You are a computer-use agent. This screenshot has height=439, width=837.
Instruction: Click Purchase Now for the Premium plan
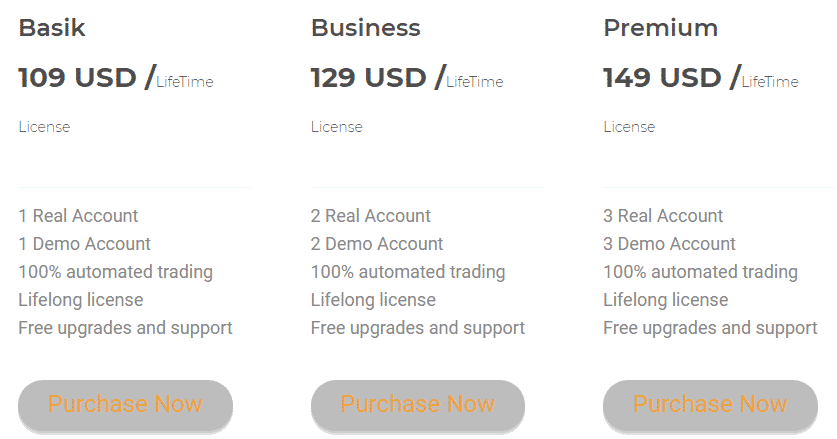coord(710,404)
